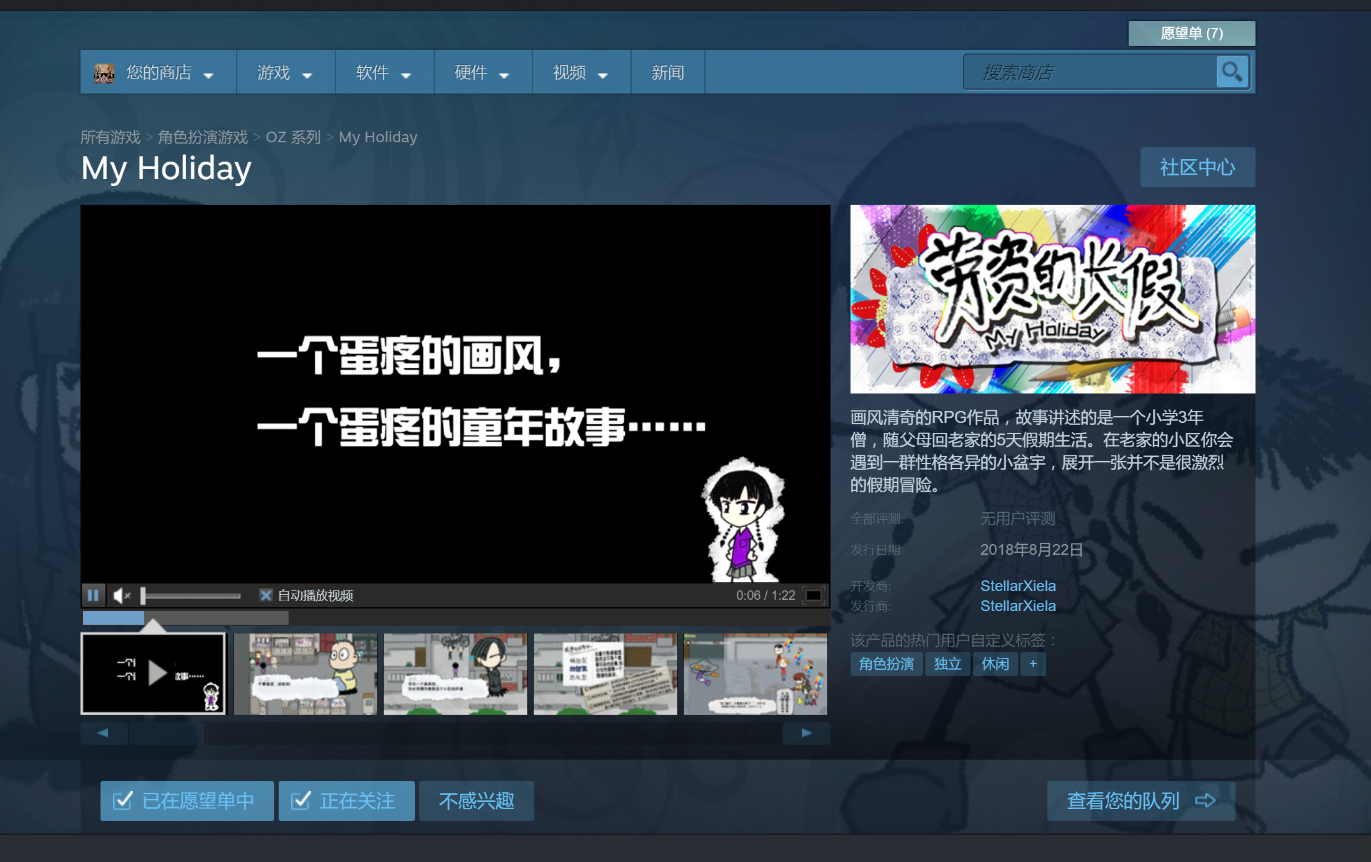Select screenshot thumbnail with newspaper notes

coord(606,674)
